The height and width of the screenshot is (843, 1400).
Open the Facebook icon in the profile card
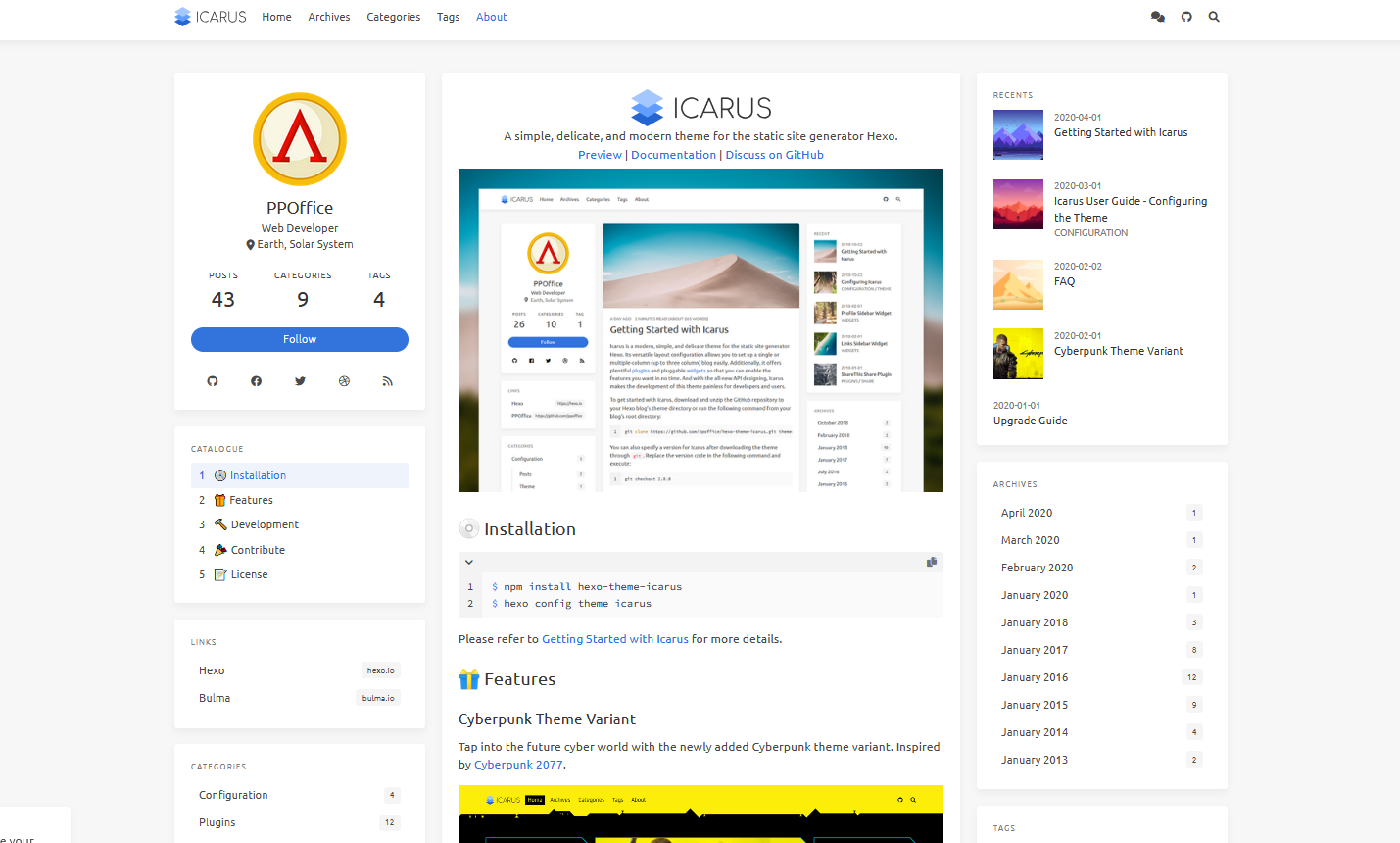click(256, 381)
